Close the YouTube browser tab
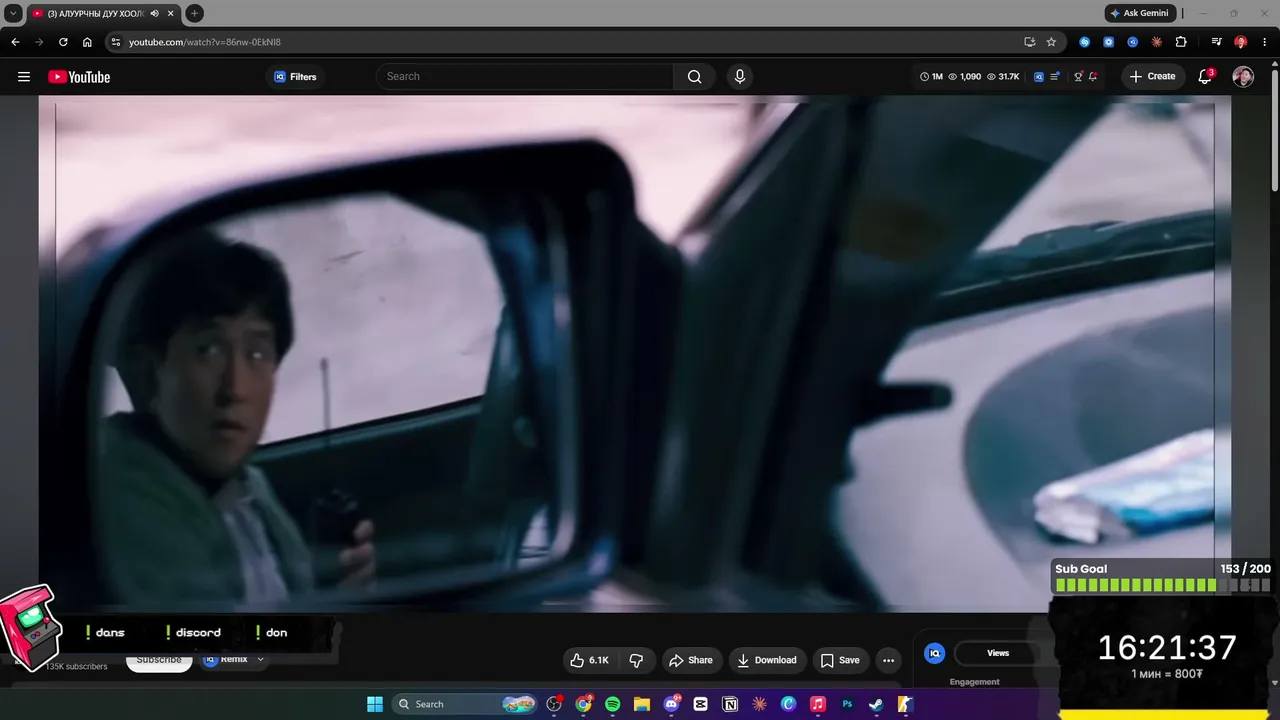 171,13
